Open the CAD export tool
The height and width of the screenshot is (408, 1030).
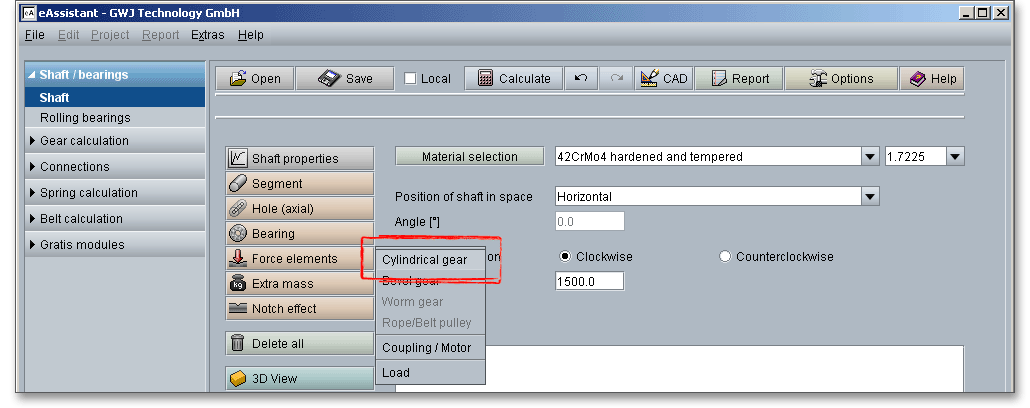663,79
